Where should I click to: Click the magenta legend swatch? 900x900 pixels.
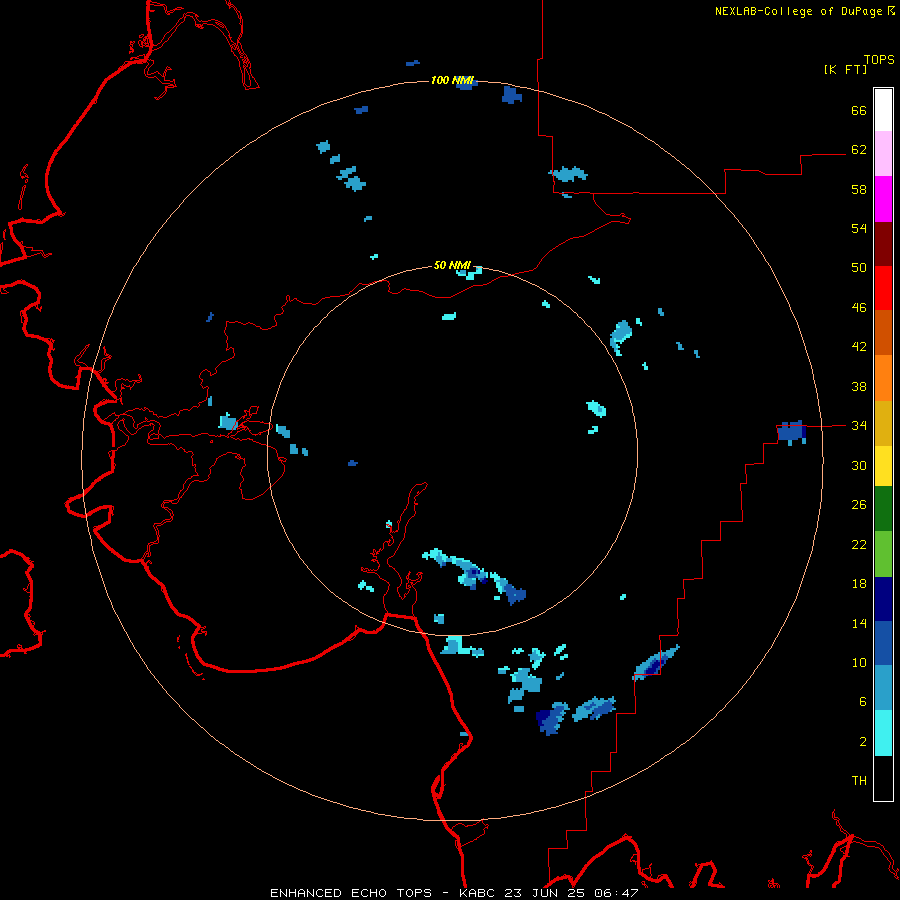[883, 199]
